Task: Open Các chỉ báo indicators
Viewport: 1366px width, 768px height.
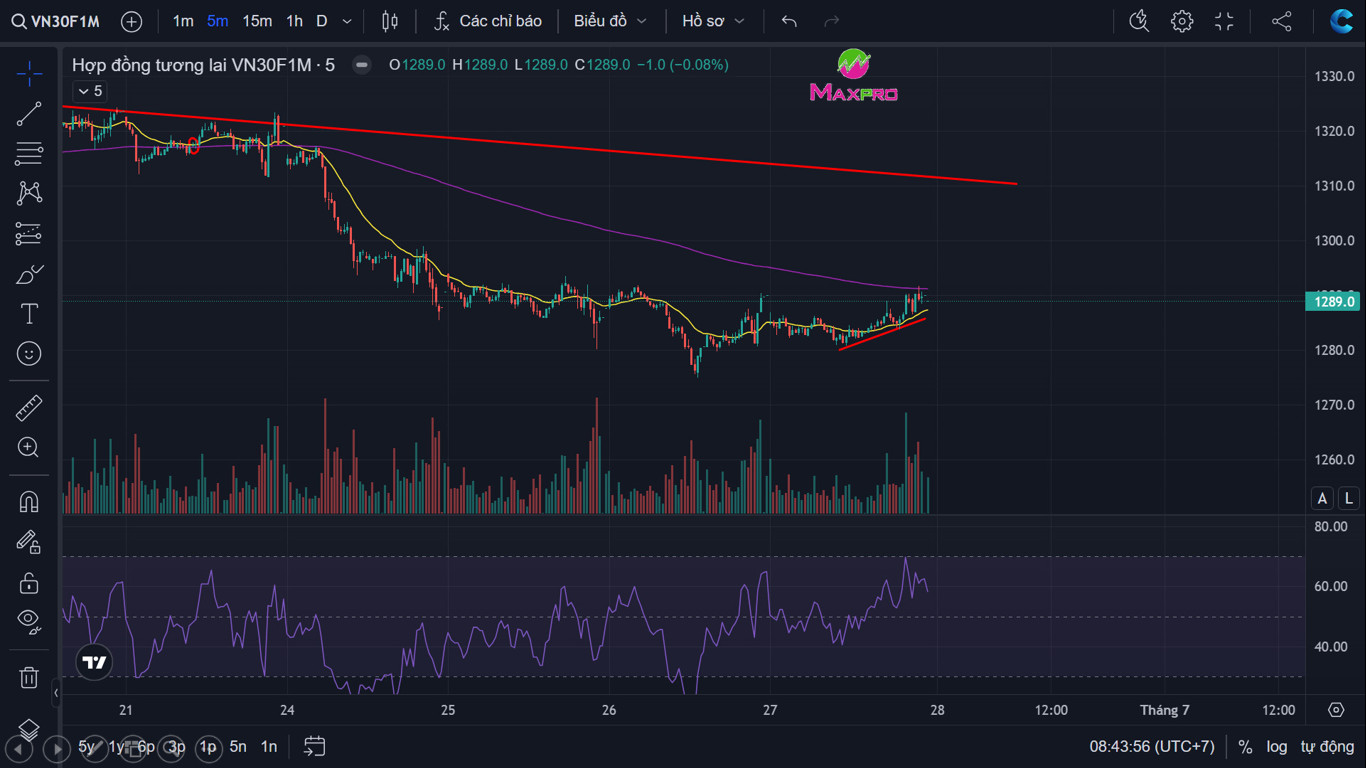Action: click(x=488, y=21)
